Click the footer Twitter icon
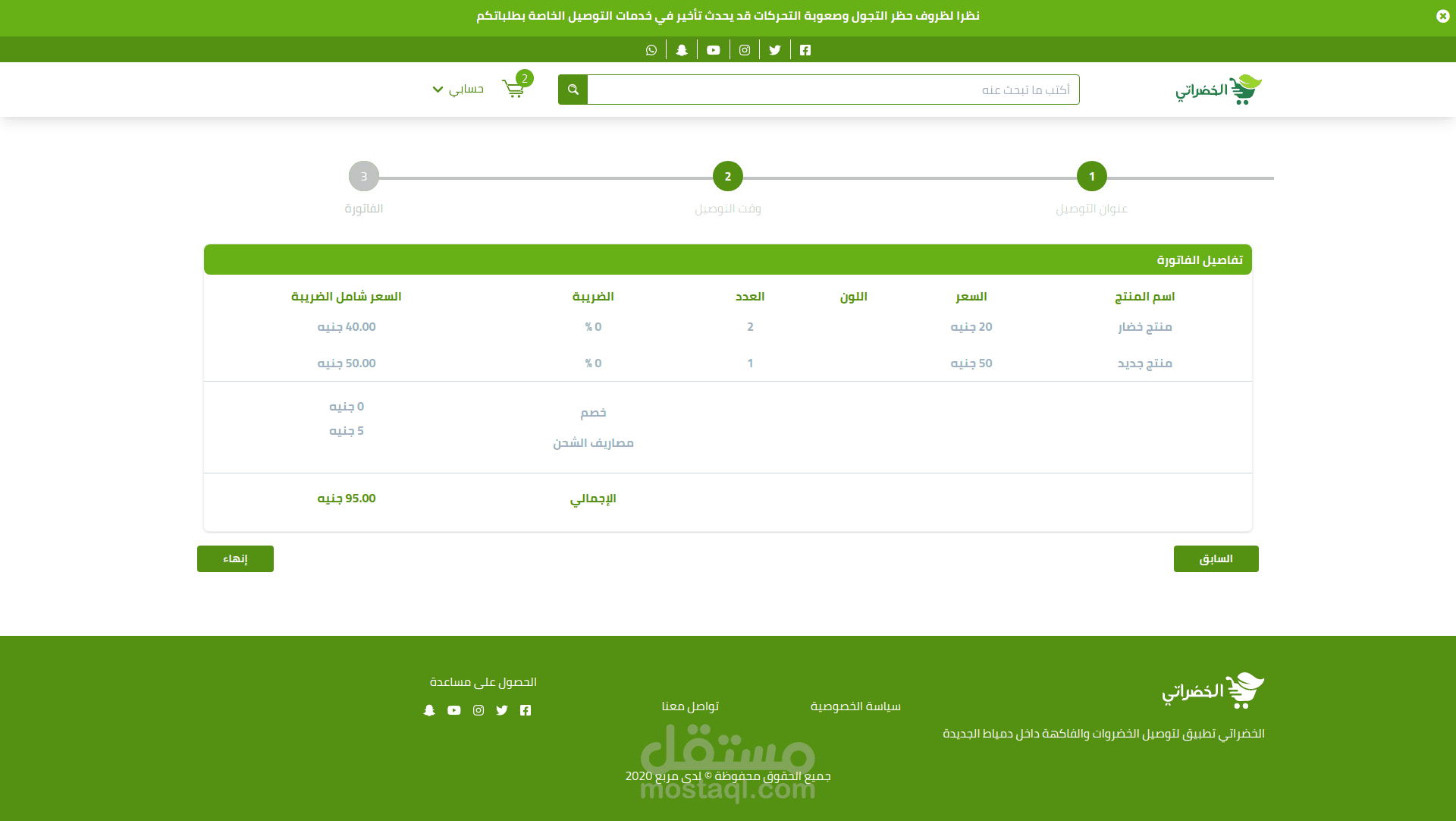Image resolution: width=1456 pixels, height=821 pixels. (502, 710)
